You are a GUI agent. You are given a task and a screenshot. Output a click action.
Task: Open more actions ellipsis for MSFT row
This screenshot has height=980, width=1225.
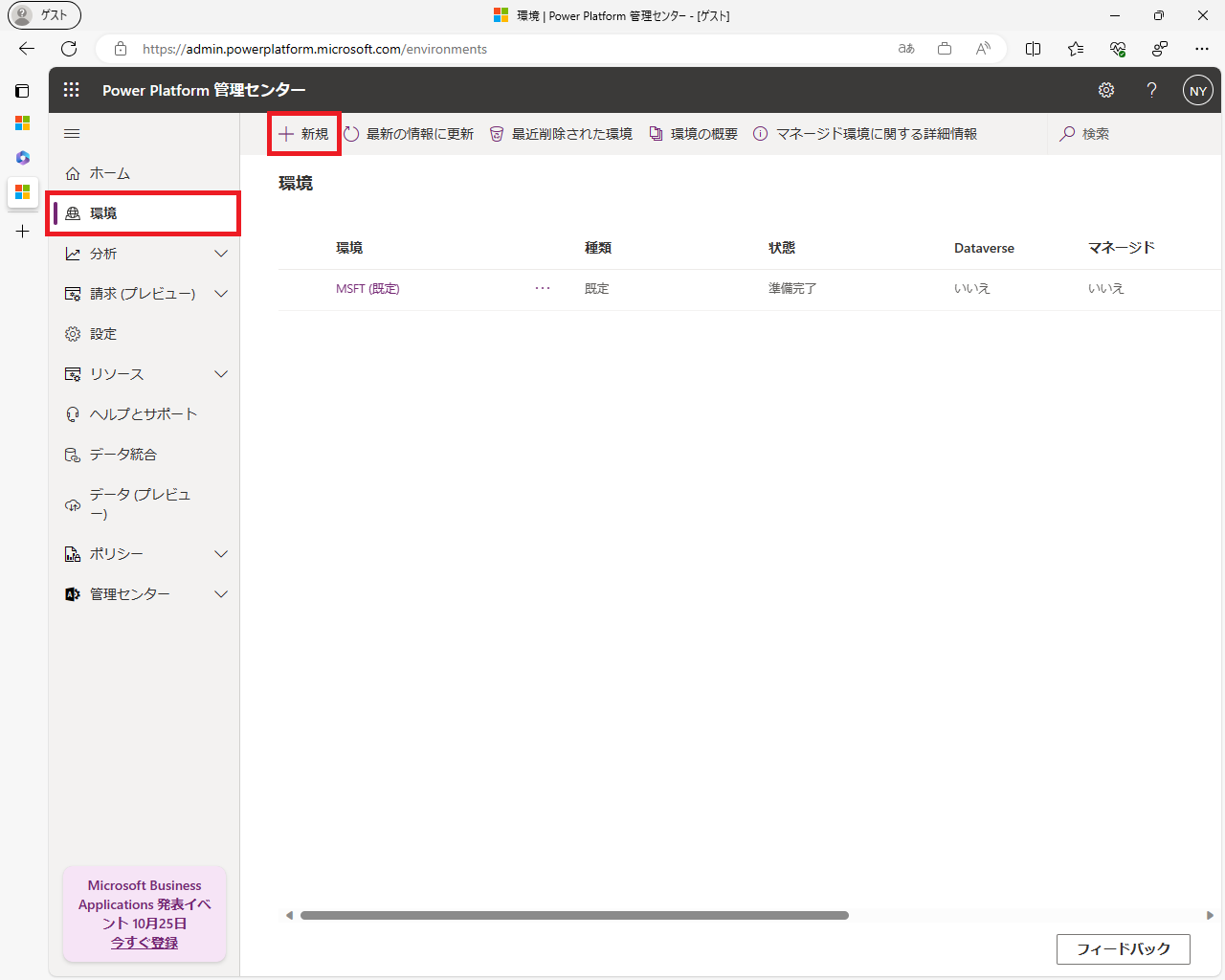[x=543, y=288]
